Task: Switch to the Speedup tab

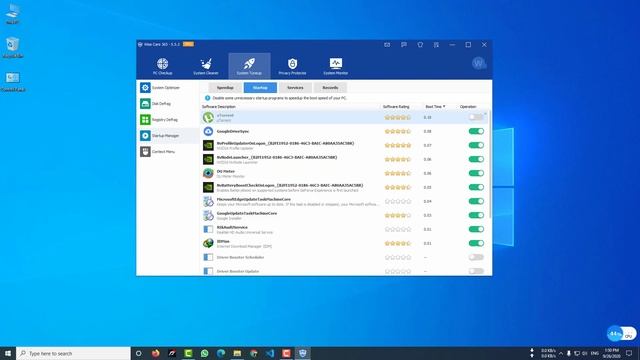Action: (225, 88)
